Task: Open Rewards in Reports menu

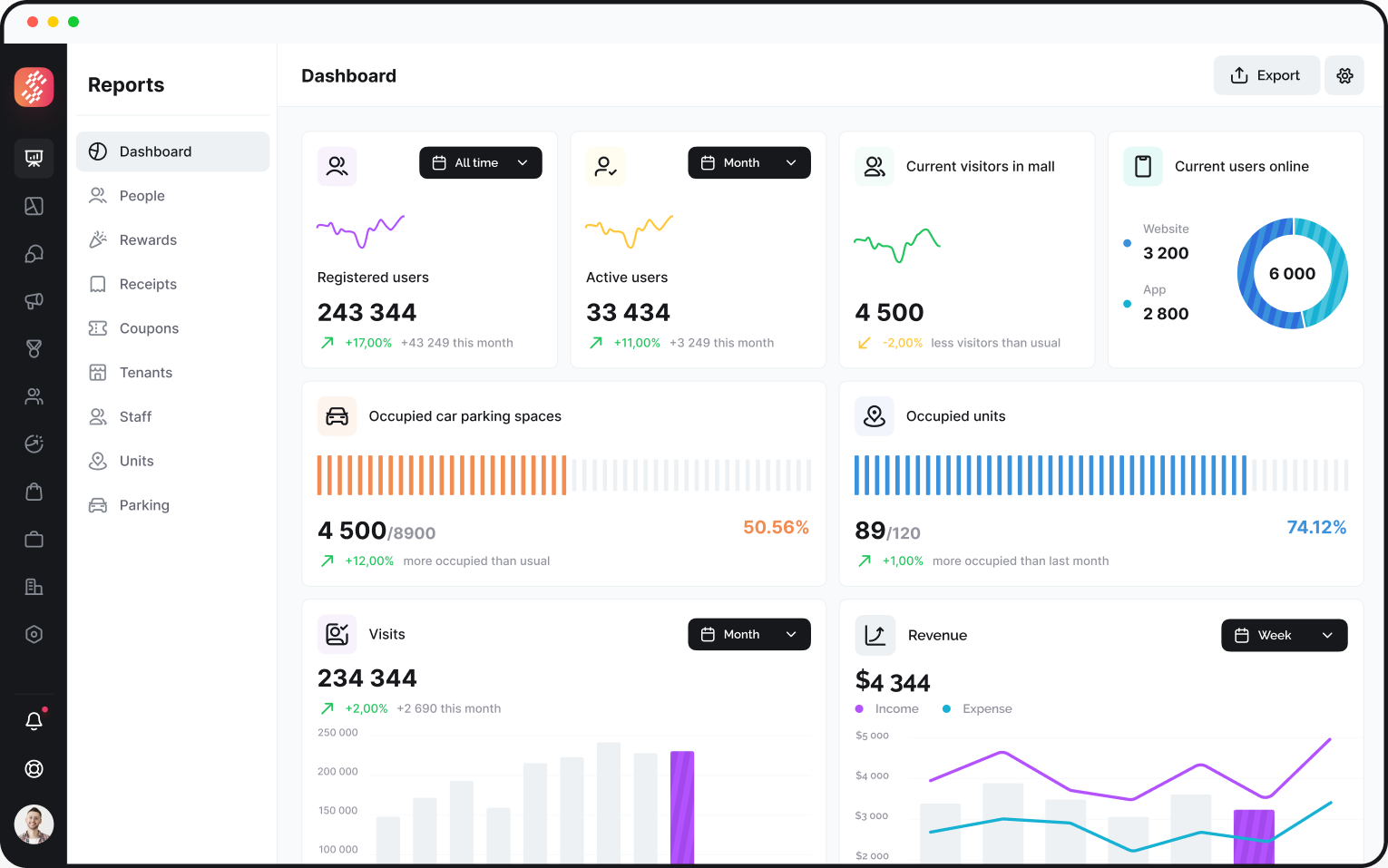Action: (x=172, y=240)
